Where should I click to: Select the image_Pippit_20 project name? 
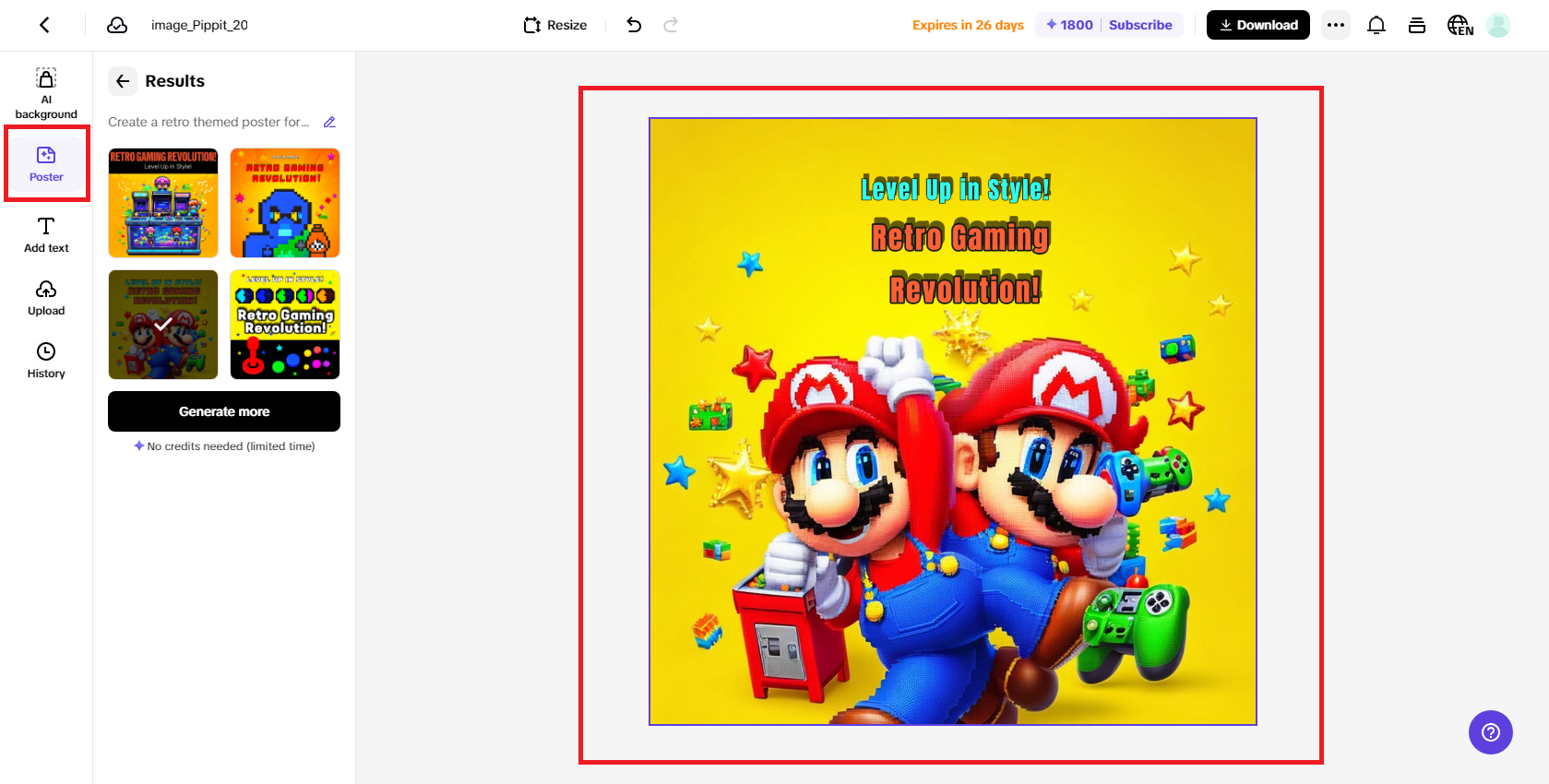click(199, 25)
